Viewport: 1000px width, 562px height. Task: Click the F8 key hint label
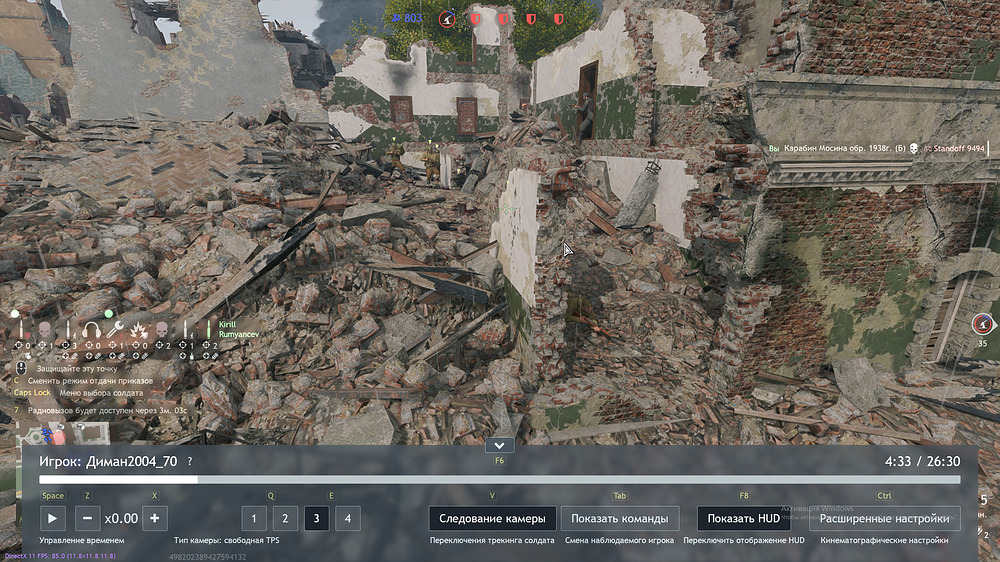click(744, 496)
